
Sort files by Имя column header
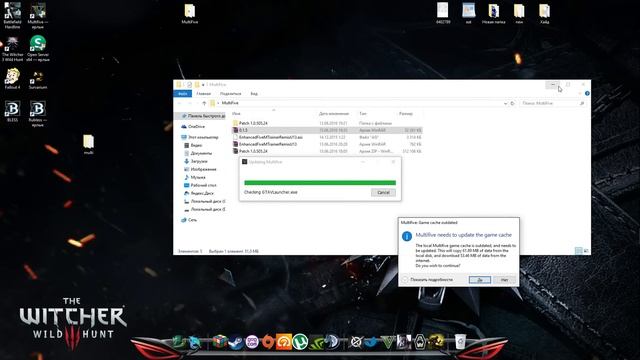[x=236, y=113]
